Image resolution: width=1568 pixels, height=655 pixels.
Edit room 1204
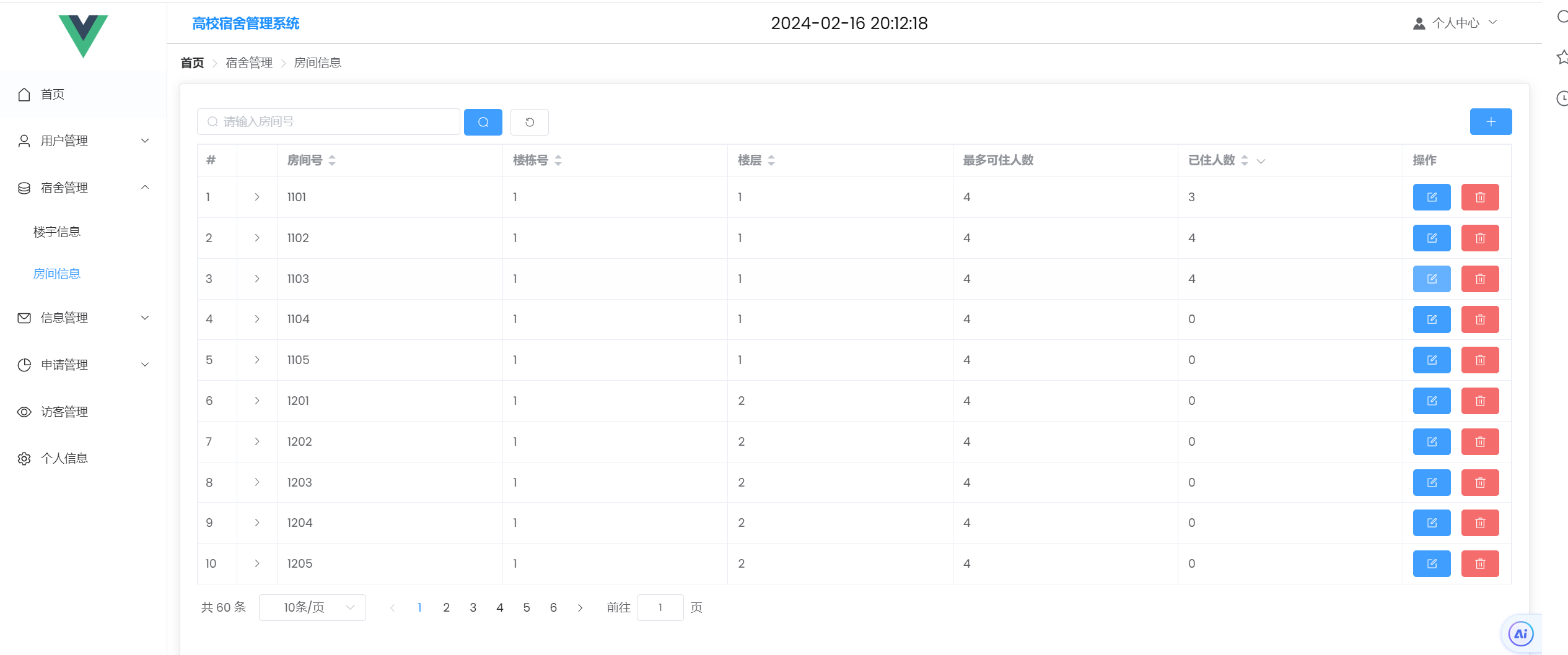(x=1431, y=523)
